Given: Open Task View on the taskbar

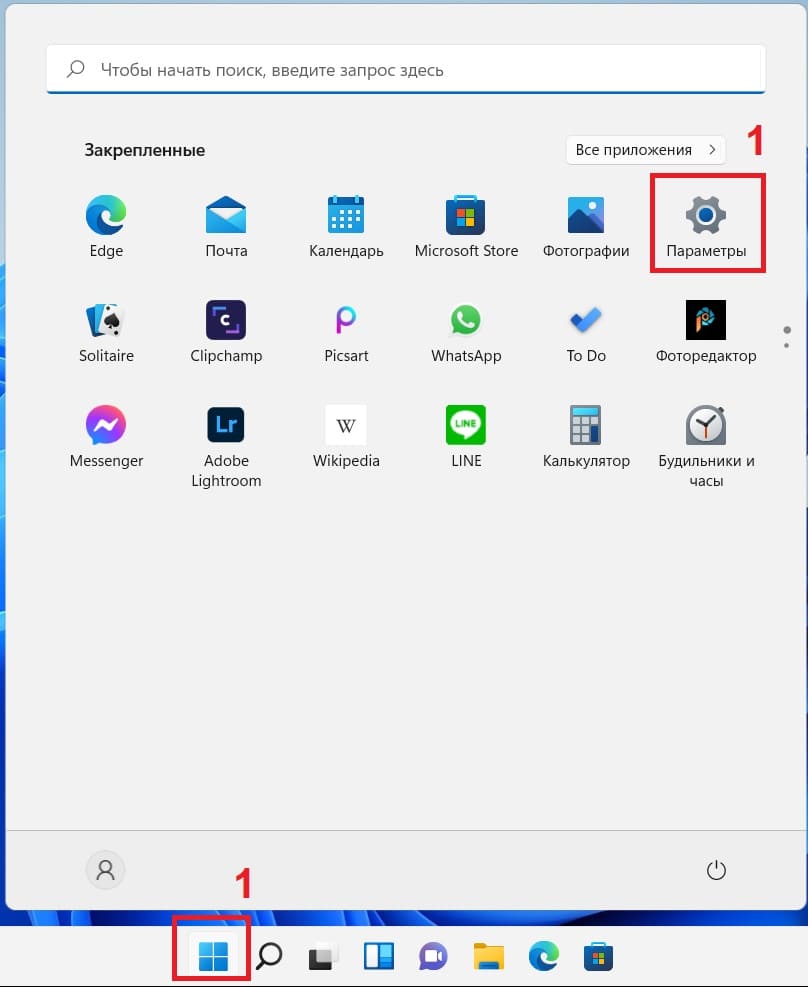Looking at the screenshot, I should click(x=323, y=956).
